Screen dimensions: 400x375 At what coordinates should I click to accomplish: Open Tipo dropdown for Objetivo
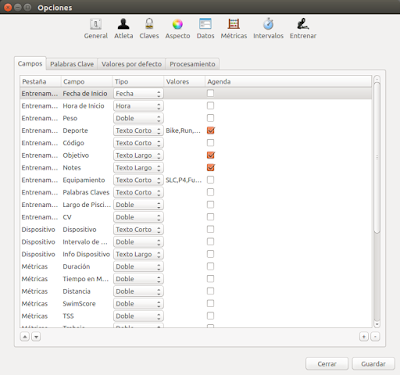[x=138, y=155]
